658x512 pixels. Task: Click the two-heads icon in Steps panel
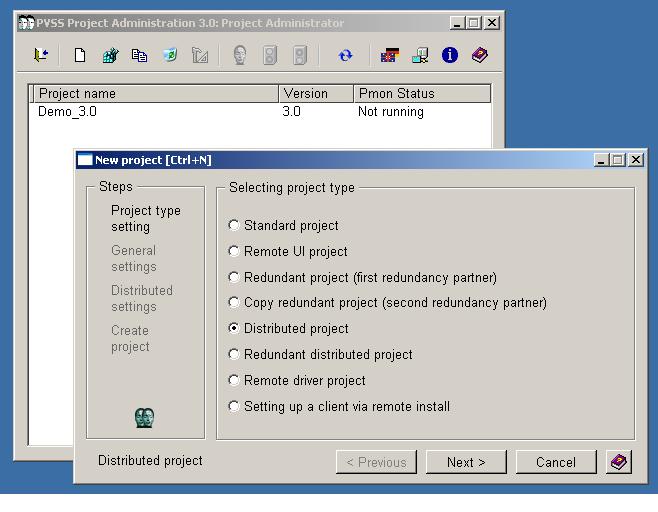point(145,418)
